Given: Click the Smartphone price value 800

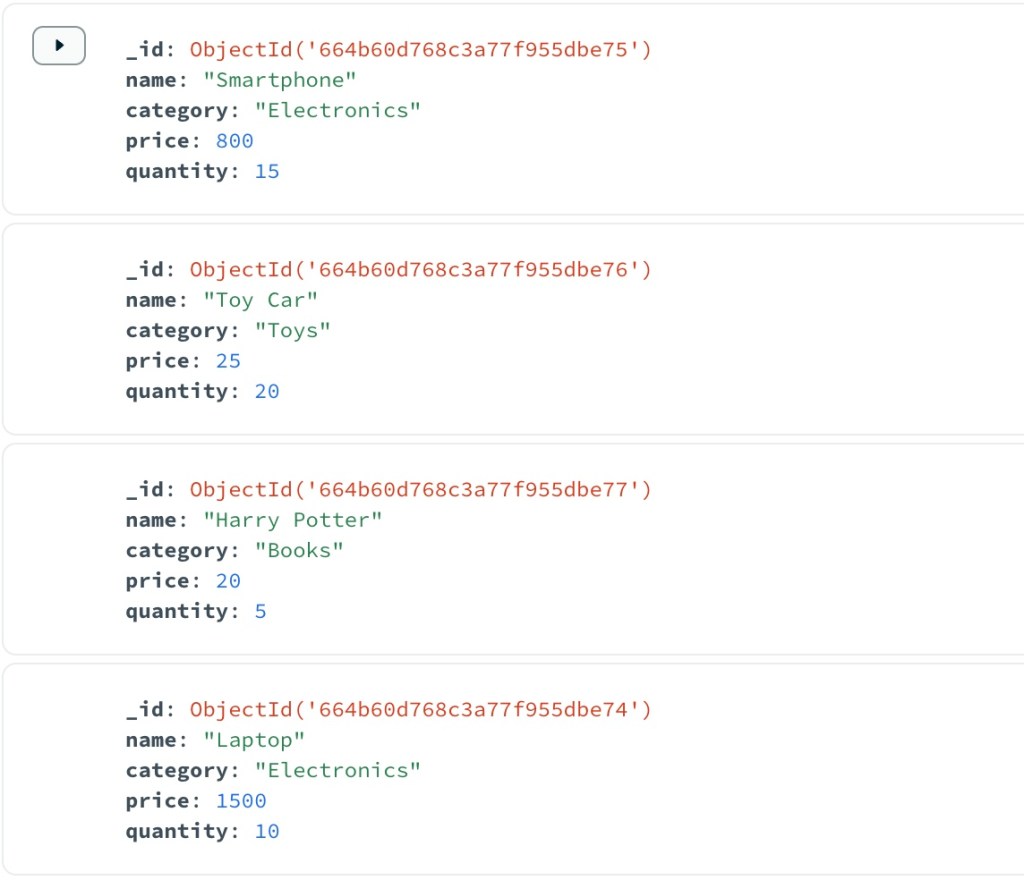Looking at the screenshot, I should 235,141.
